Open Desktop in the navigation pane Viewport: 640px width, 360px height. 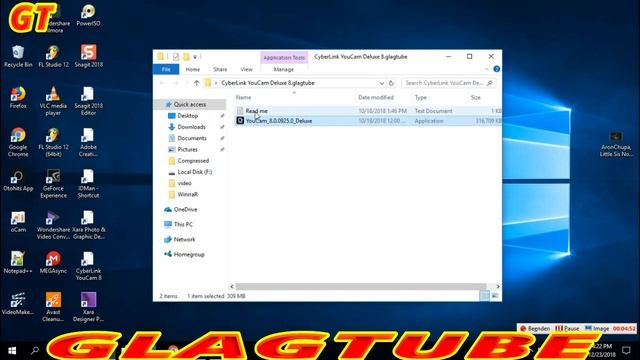coord(188,116)
